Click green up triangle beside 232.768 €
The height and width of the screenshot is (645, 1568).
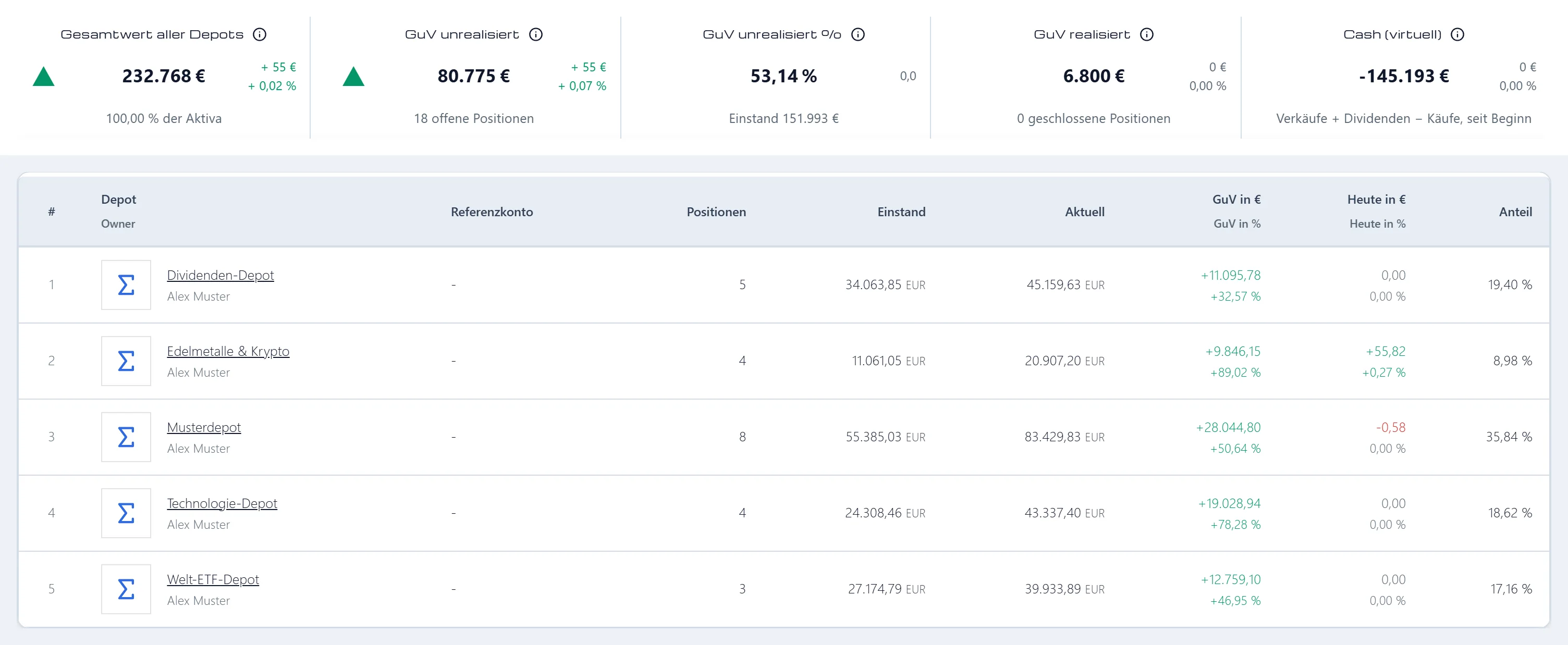[x=44, y=77]
